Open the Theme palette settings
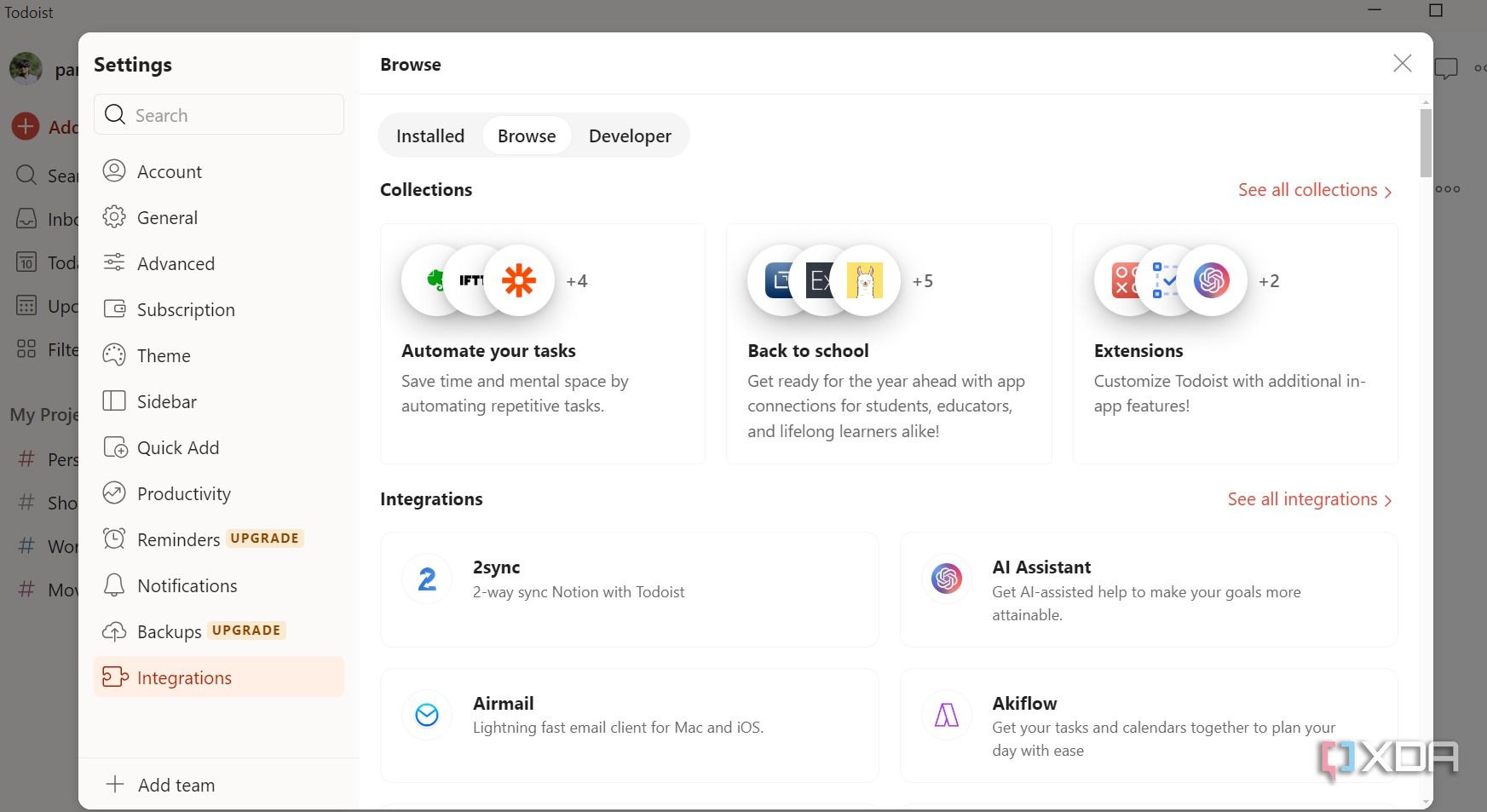This screenshot has height=812, width=1487. pos(163,355)
